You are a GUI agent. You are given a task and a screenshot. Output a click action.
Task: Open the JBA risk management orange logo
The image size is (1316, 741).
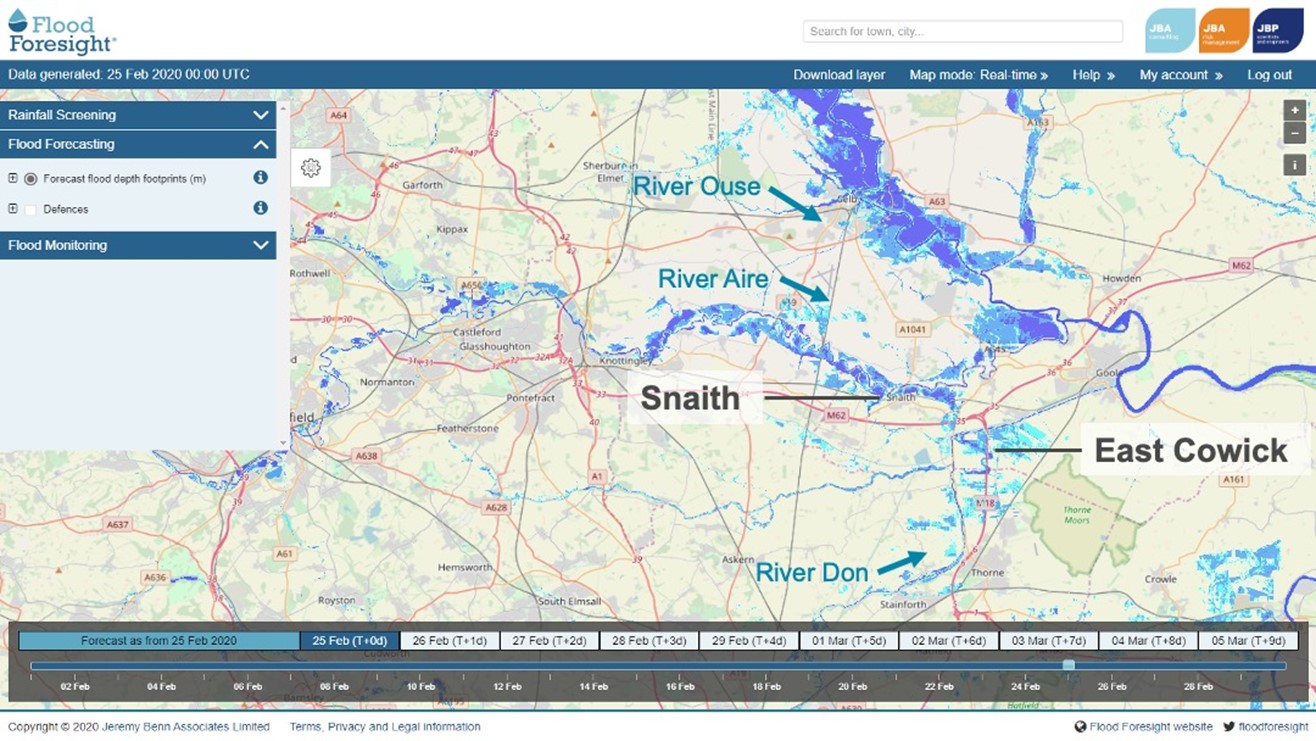(x=1224, y=31)
